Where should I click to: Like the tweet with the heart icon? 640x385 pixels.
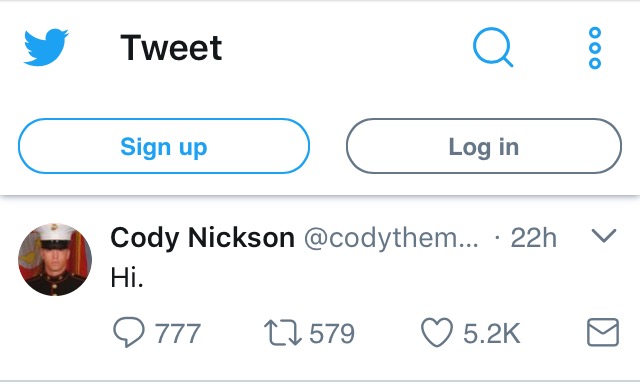point(437,332)
